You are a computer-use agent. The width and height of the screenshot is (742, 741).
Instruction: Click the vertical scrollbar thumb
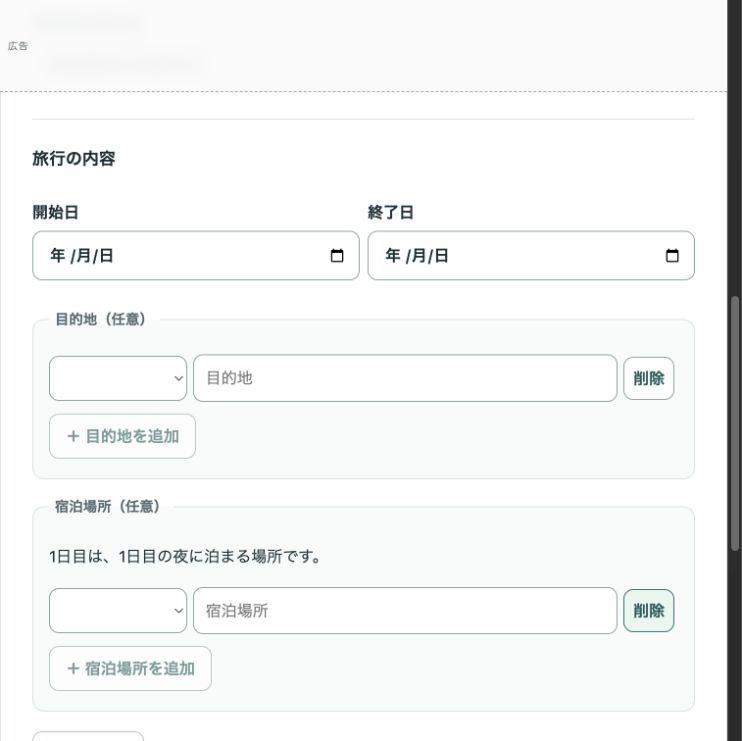[734, 423]
